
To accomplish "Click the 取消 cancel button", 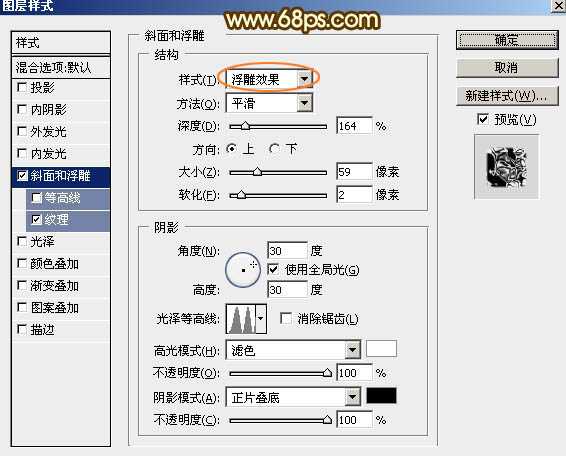I will click(507, 68).
